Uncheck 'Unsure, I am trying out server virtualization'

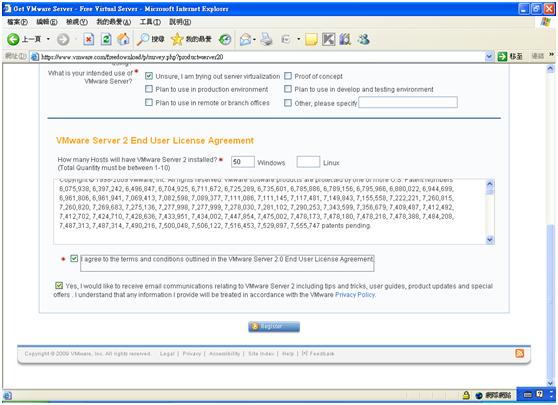[149, 76]
